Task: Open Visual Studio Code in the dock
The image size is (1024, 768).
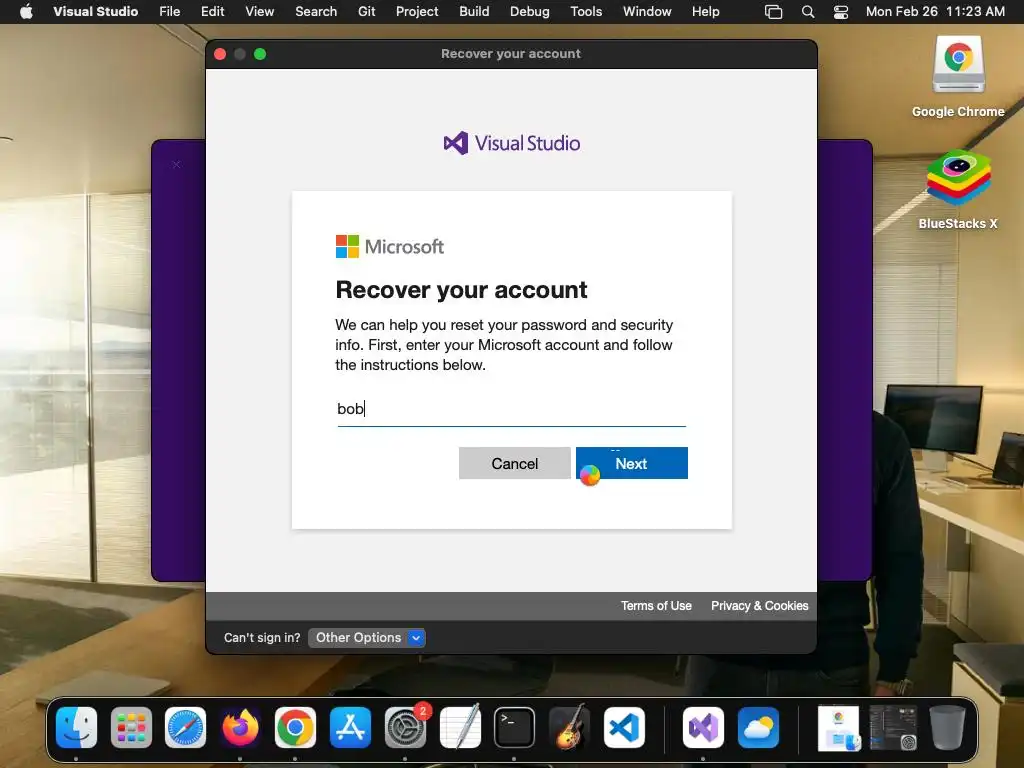Action: tap(624, 728)
